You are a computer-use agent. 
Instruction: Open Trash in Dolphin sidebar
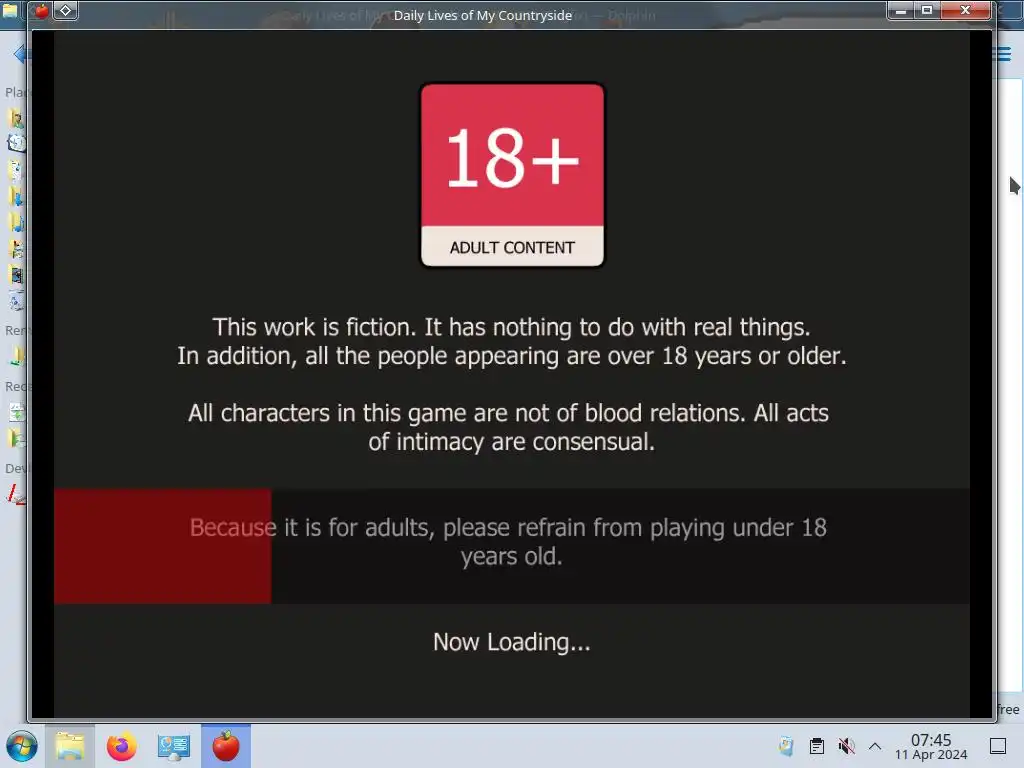16,301
